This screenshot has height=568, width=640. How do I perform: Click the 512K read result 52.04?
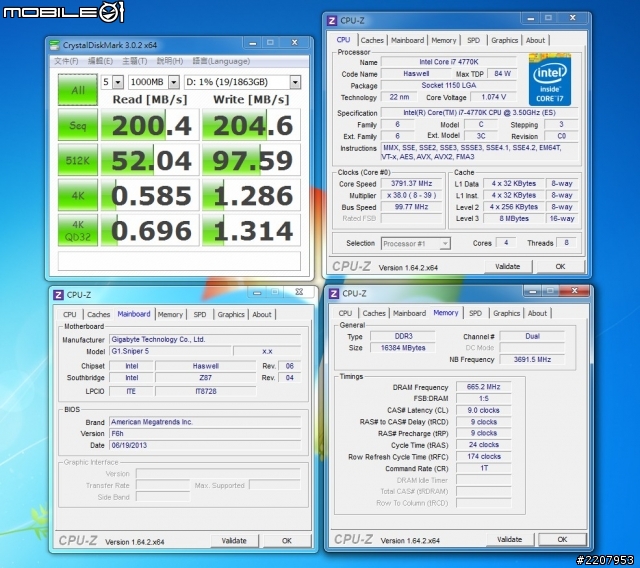pyautogui.click(x=150, y=160)
